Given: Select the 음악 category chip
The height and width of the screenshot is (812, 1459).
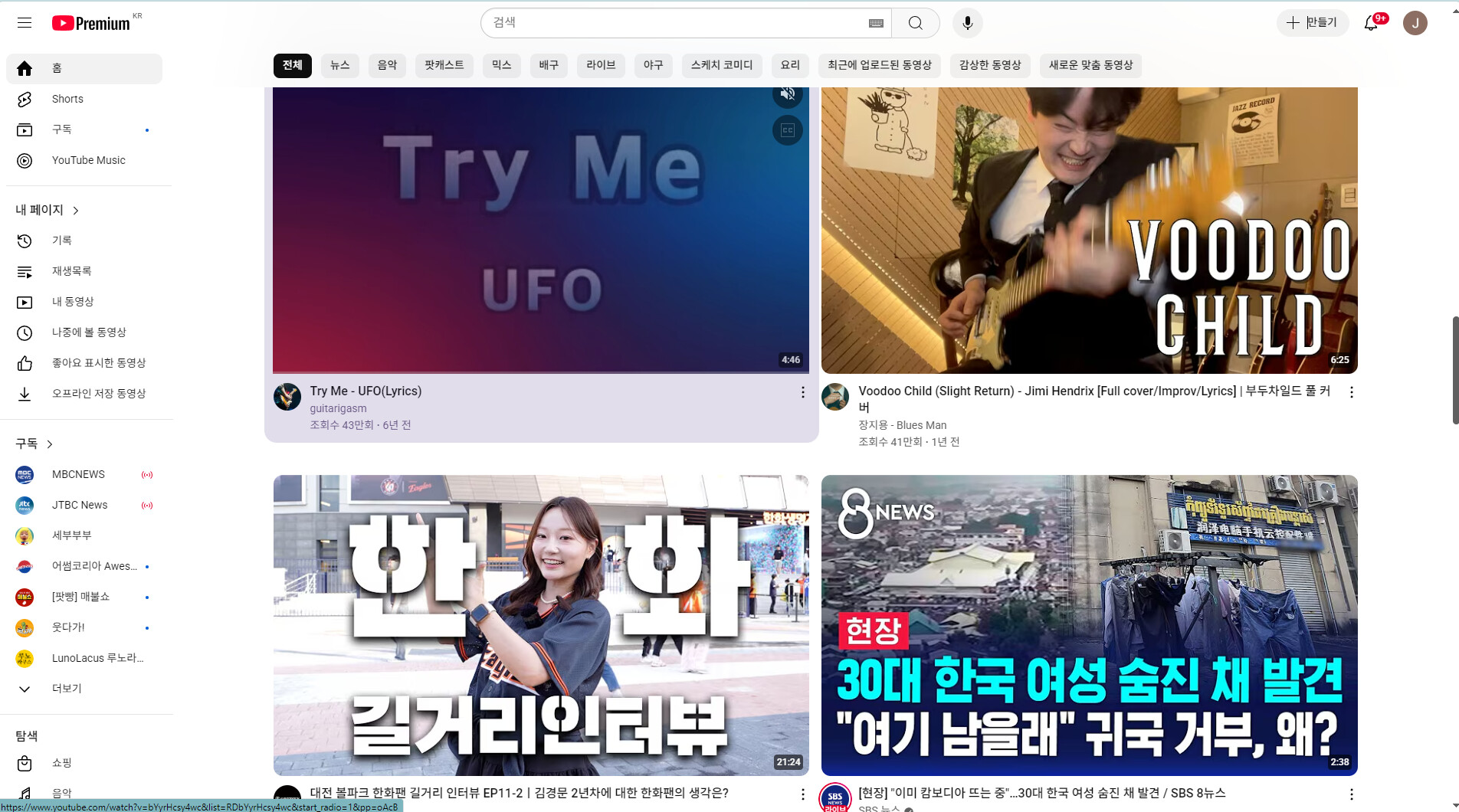Looking at the screenshot, I should pos(387,65).
